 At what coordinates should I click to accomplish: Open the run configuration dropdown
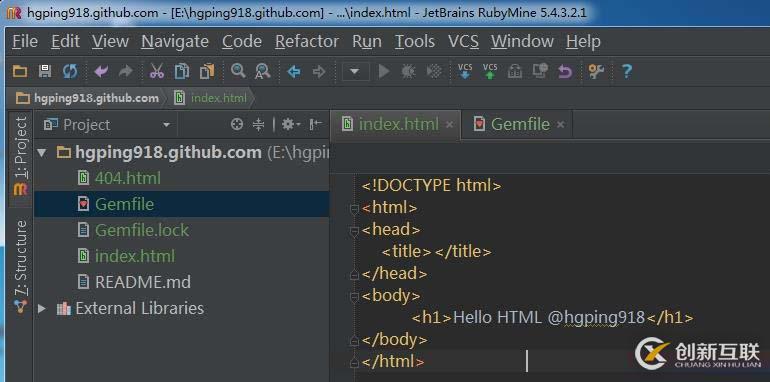pyautogui.click(x=355, y=72)
